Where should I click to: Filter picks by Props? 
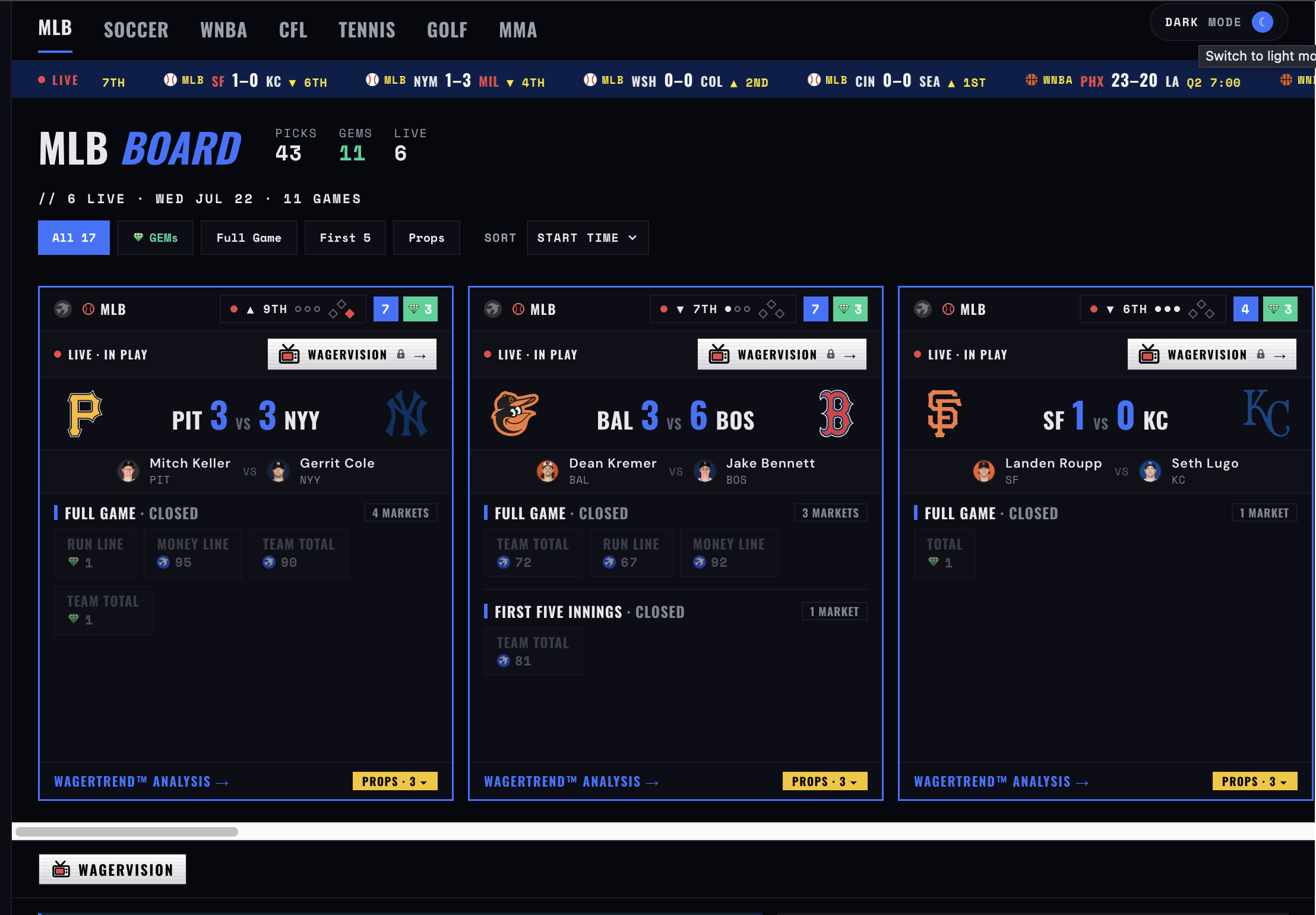pyautogui.click(x=426, y=238)
